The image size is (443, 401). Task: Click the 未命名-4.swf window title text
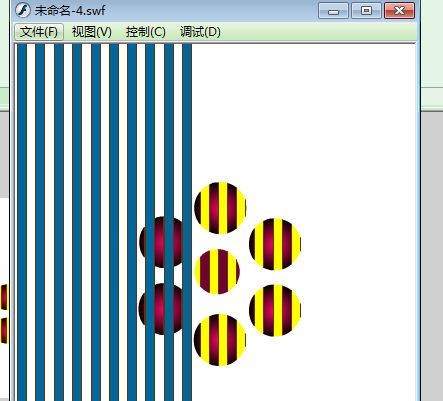[70, 11]
